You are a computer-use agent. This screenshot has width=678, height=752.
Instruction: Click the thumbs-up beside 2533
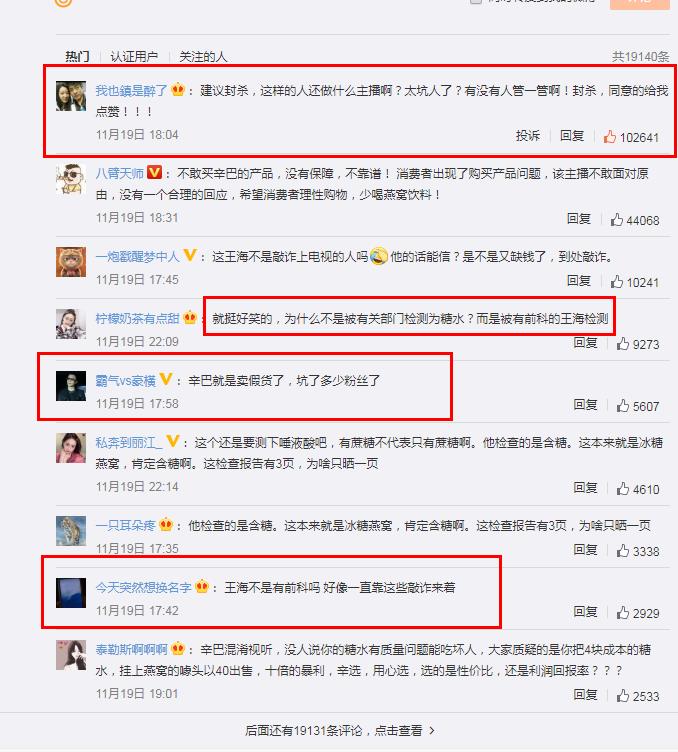tap(623, 695)
